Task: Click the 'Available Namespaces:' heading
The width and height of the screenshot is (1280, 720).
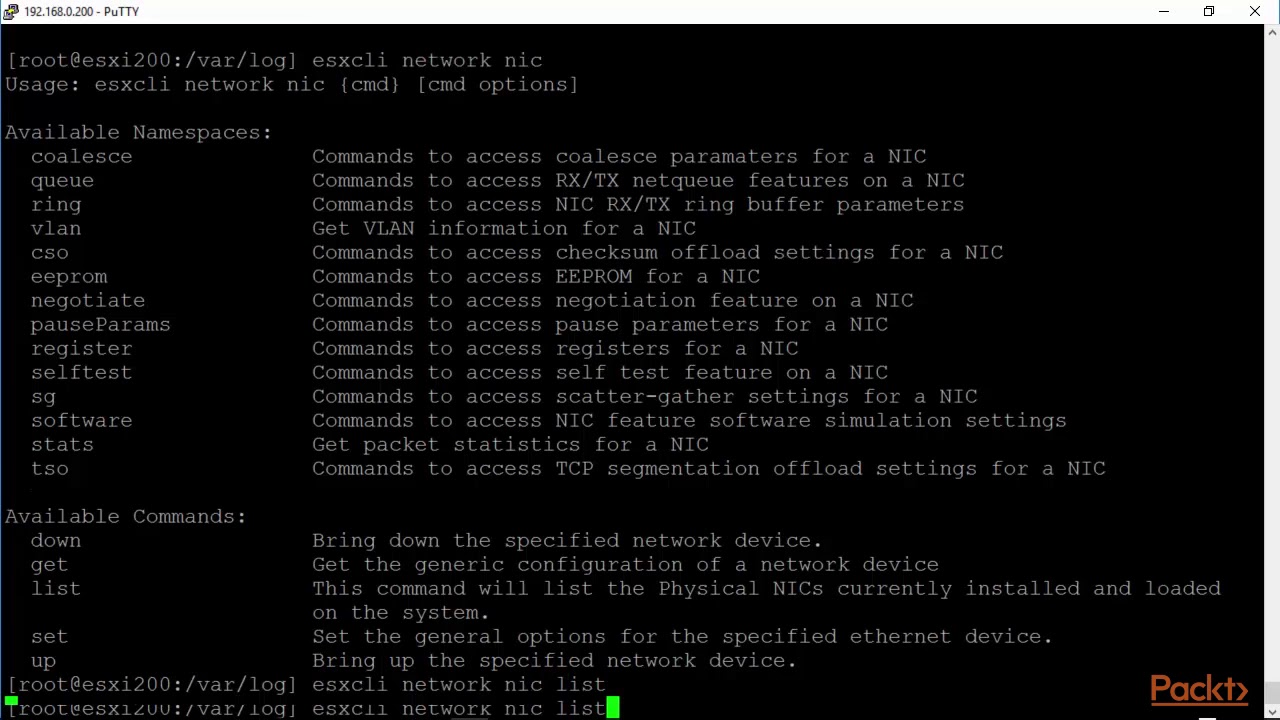Action: coord(138,132)
